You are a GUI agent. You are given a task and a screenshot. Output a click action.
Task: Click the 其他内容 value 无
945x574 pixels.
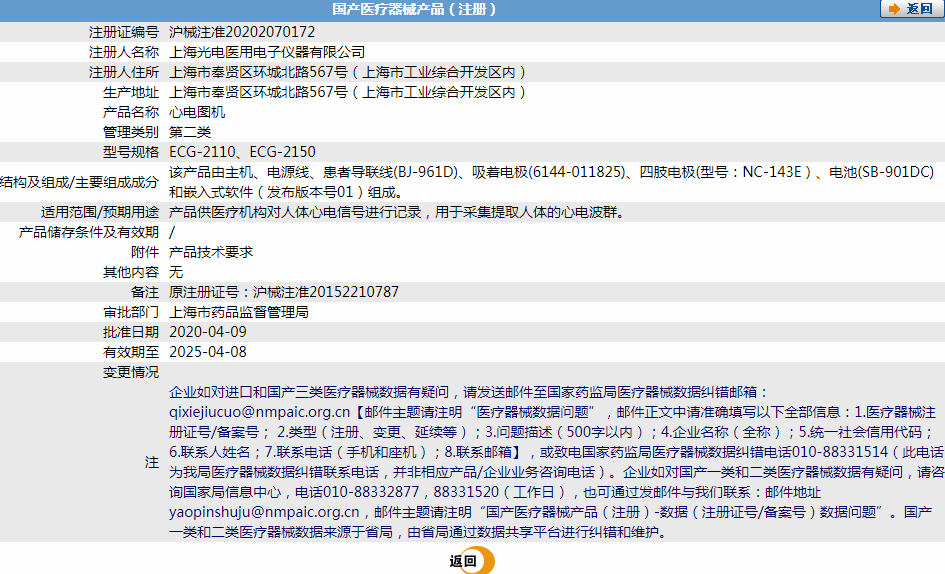(x=176, y=272)
